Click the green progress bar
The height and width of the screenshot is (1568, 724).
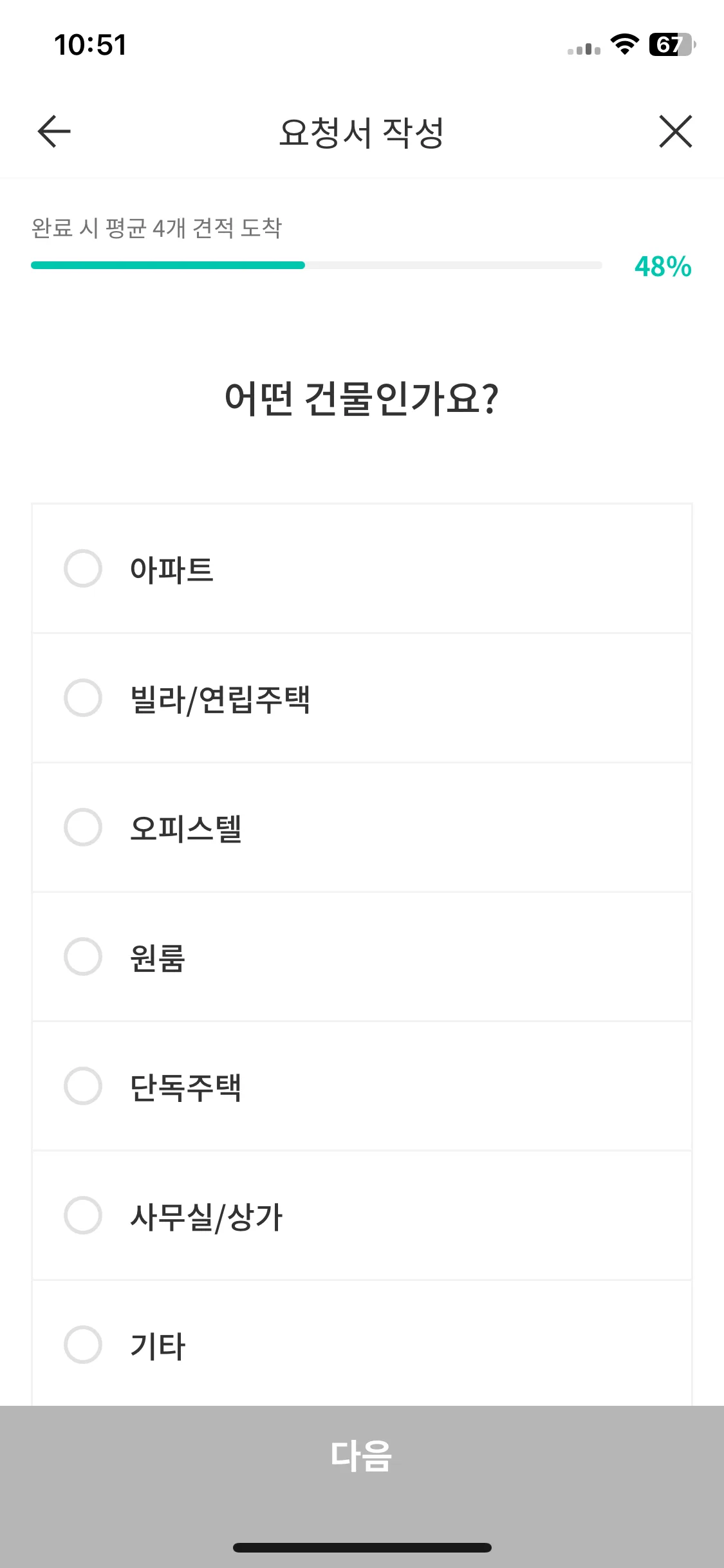click(x=168, y=265)
